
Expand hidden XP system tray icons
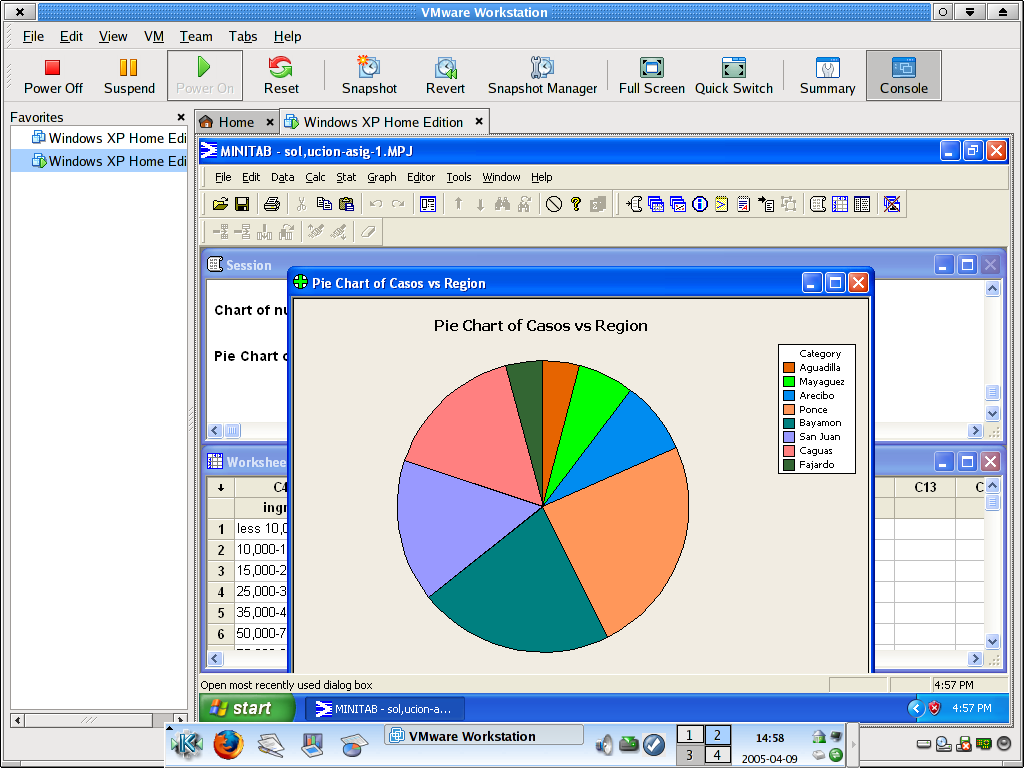tap(916, 708)
